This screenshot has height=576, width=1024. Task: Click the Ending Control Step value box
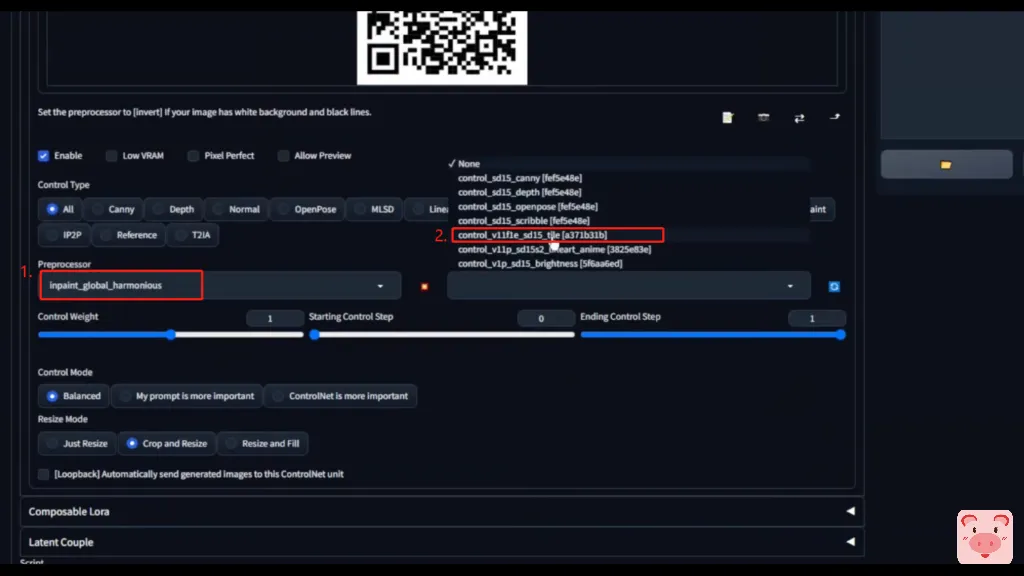click(817, 318)
